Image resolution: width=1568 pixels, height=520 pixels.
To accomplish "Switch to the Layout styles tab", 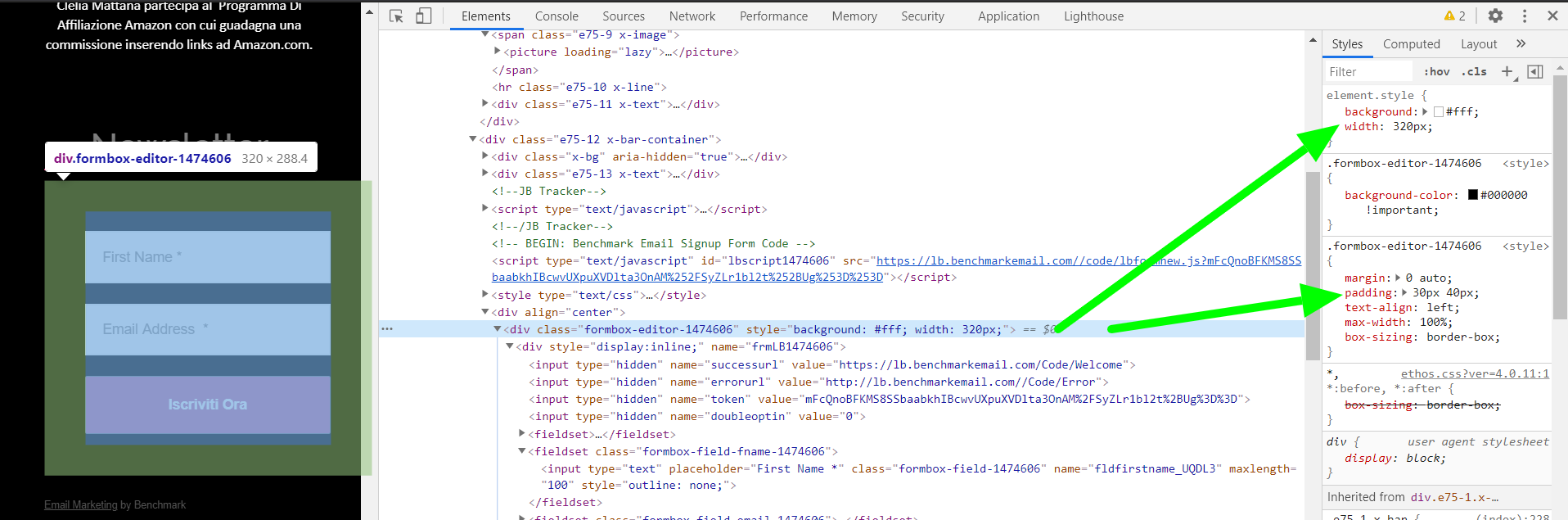I will (1479, 43).
